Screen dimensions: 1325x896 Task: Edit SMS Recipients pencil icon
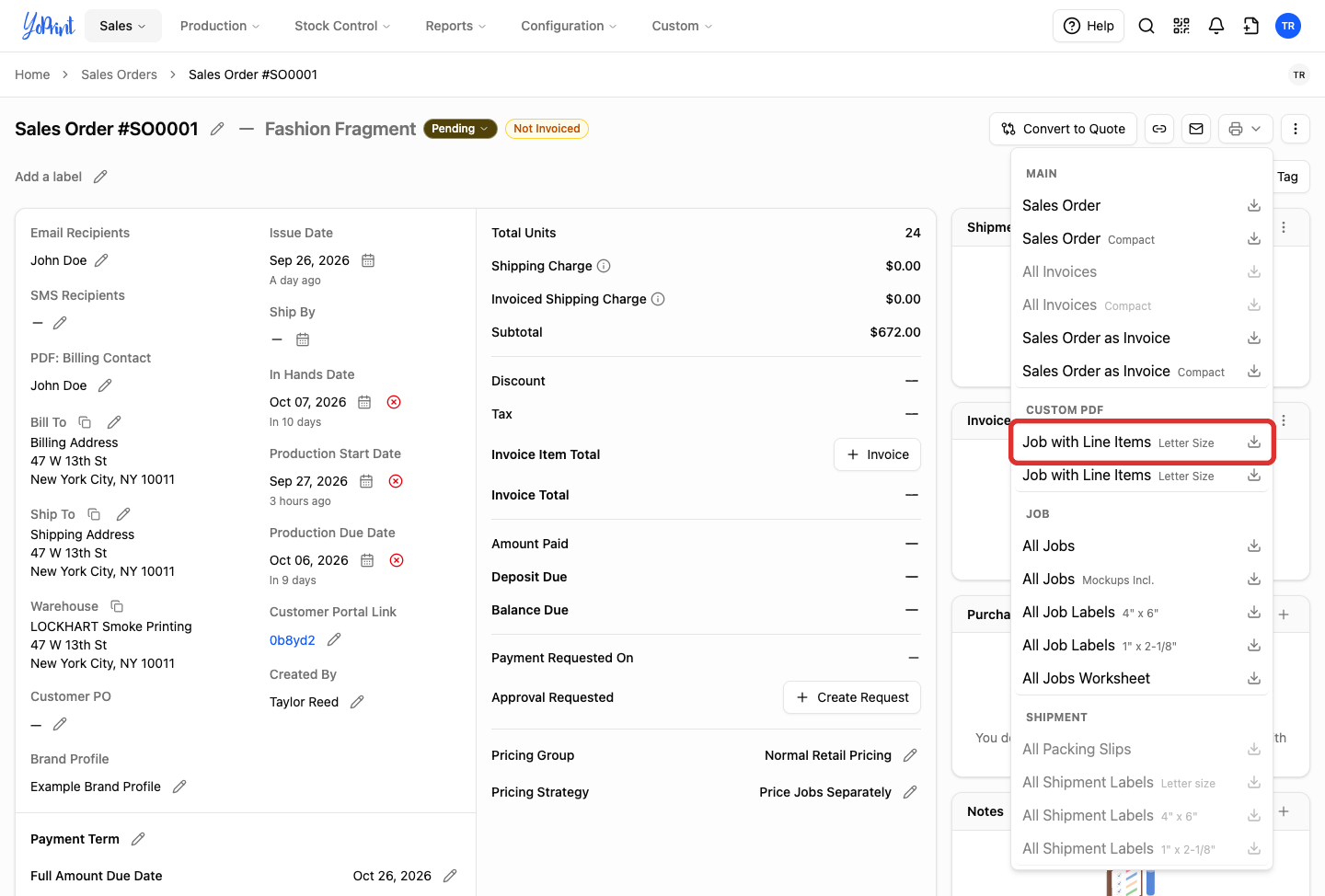tap(60, 323)
